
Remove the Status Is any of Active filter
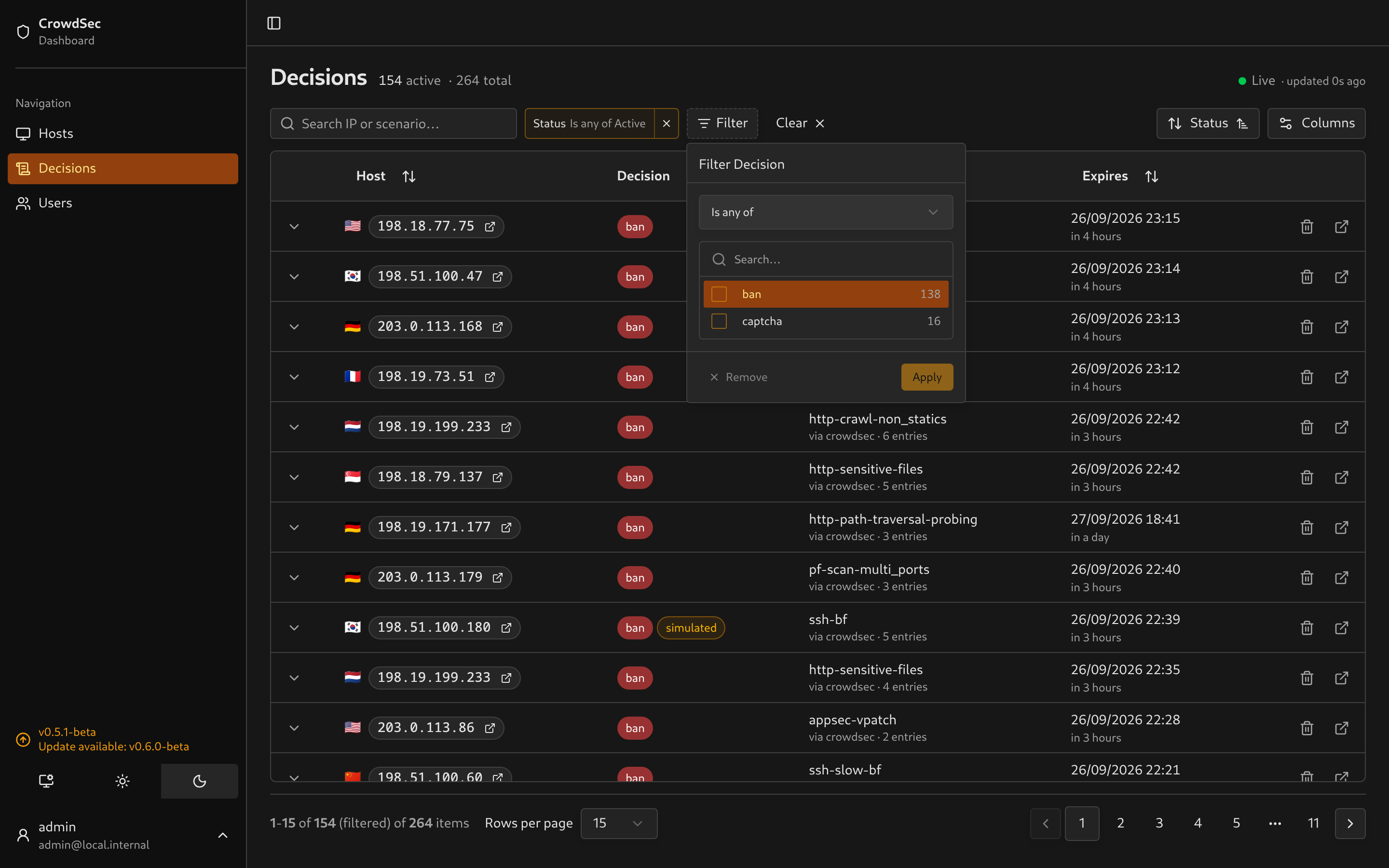(667, 123)
